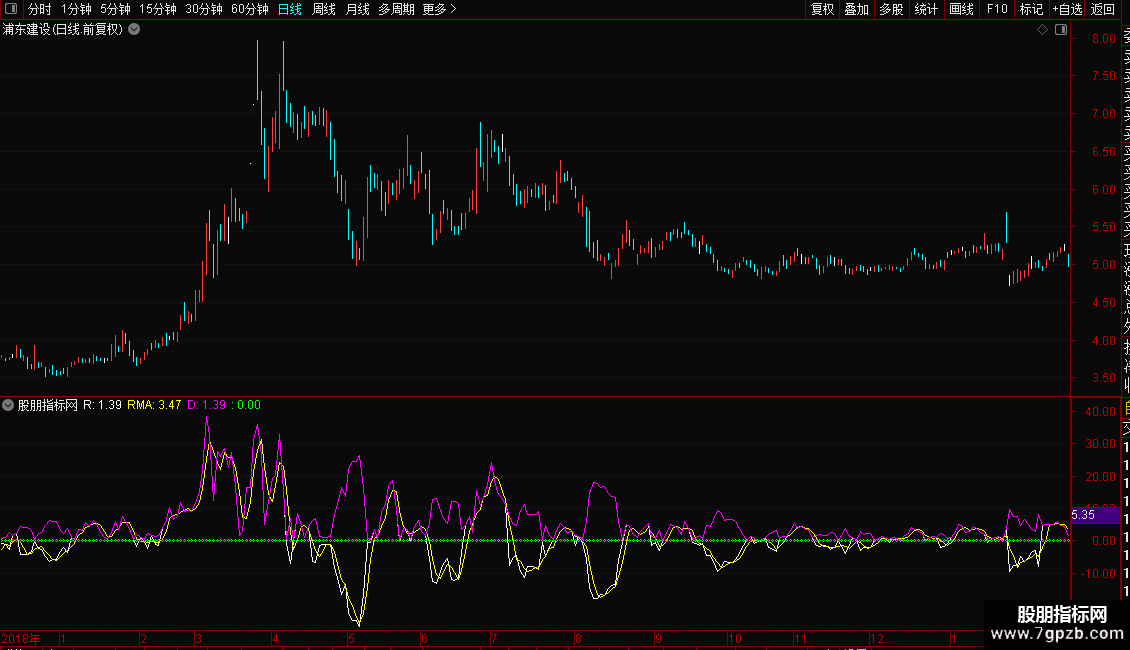
Task: Open the 多股 multi-stock view
Action: pos(891,9)
